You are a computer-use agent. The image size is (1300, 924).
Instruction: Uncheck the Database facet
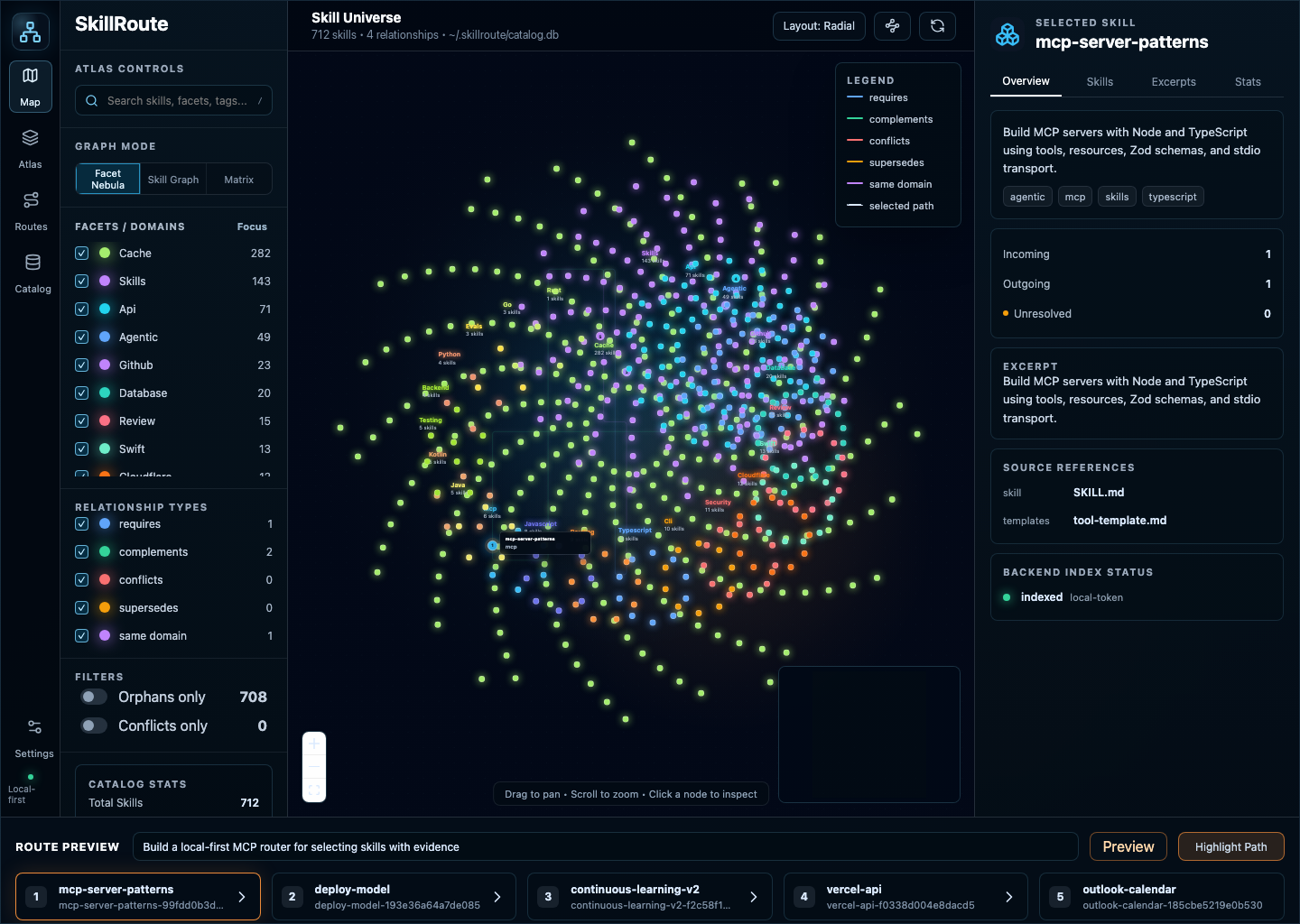click(x=81, y=393)
